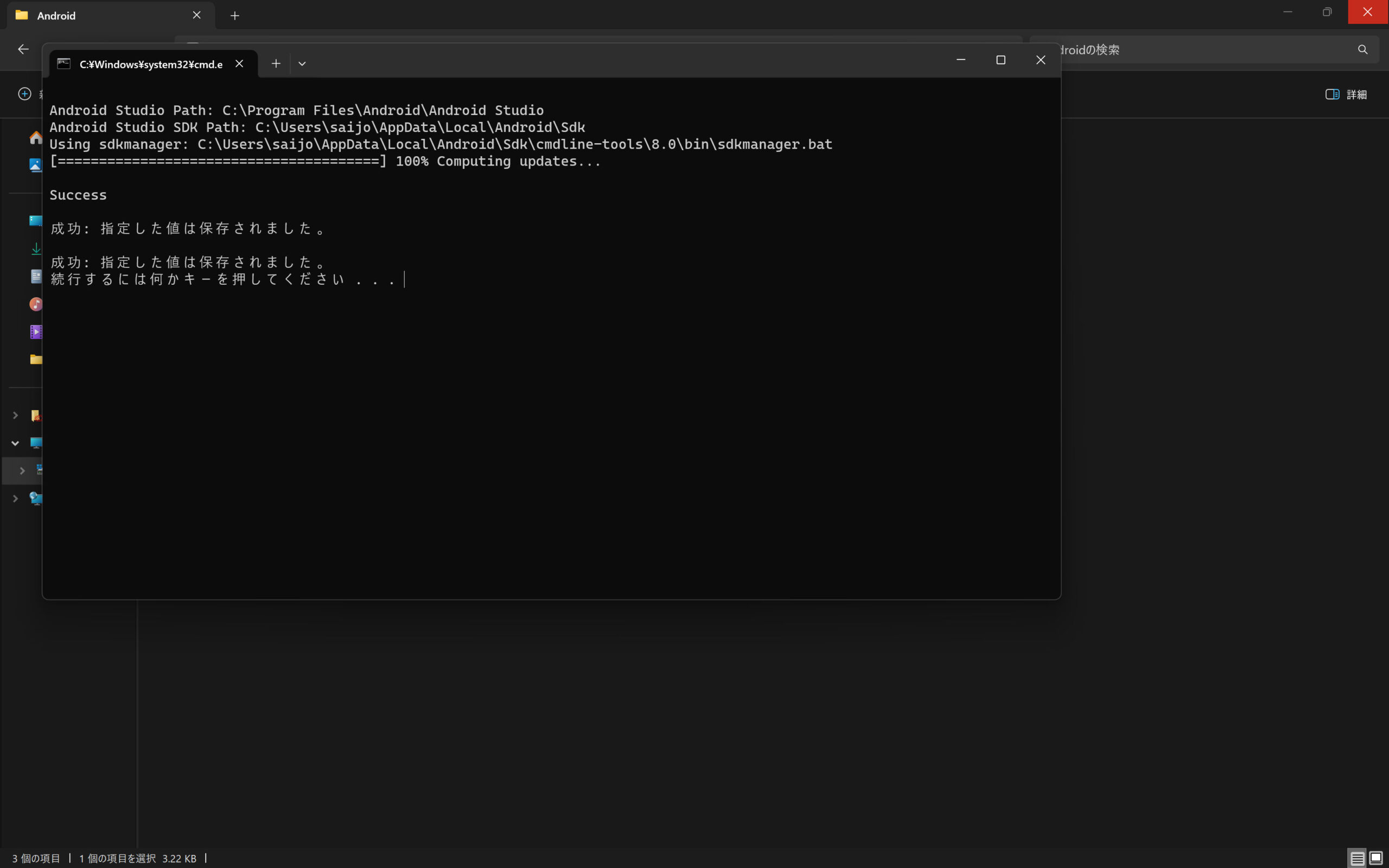This screenshot has width=1389, height=868.
Task: Click the New item plus button
Action: 24,93
